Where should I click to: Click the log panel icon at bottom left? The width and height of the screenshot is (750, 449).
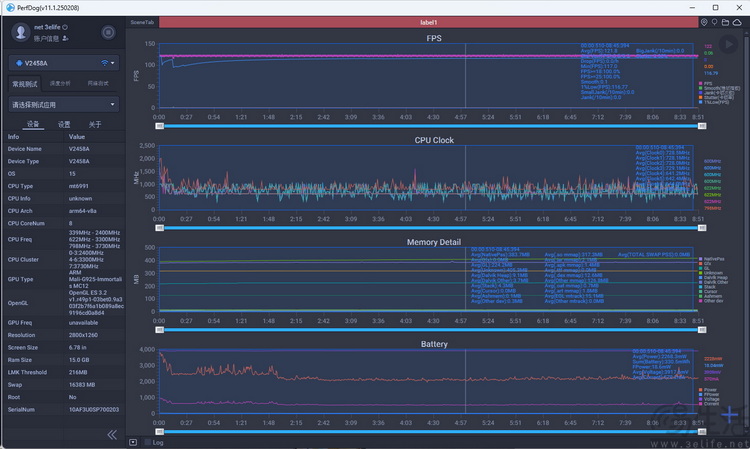133,442
